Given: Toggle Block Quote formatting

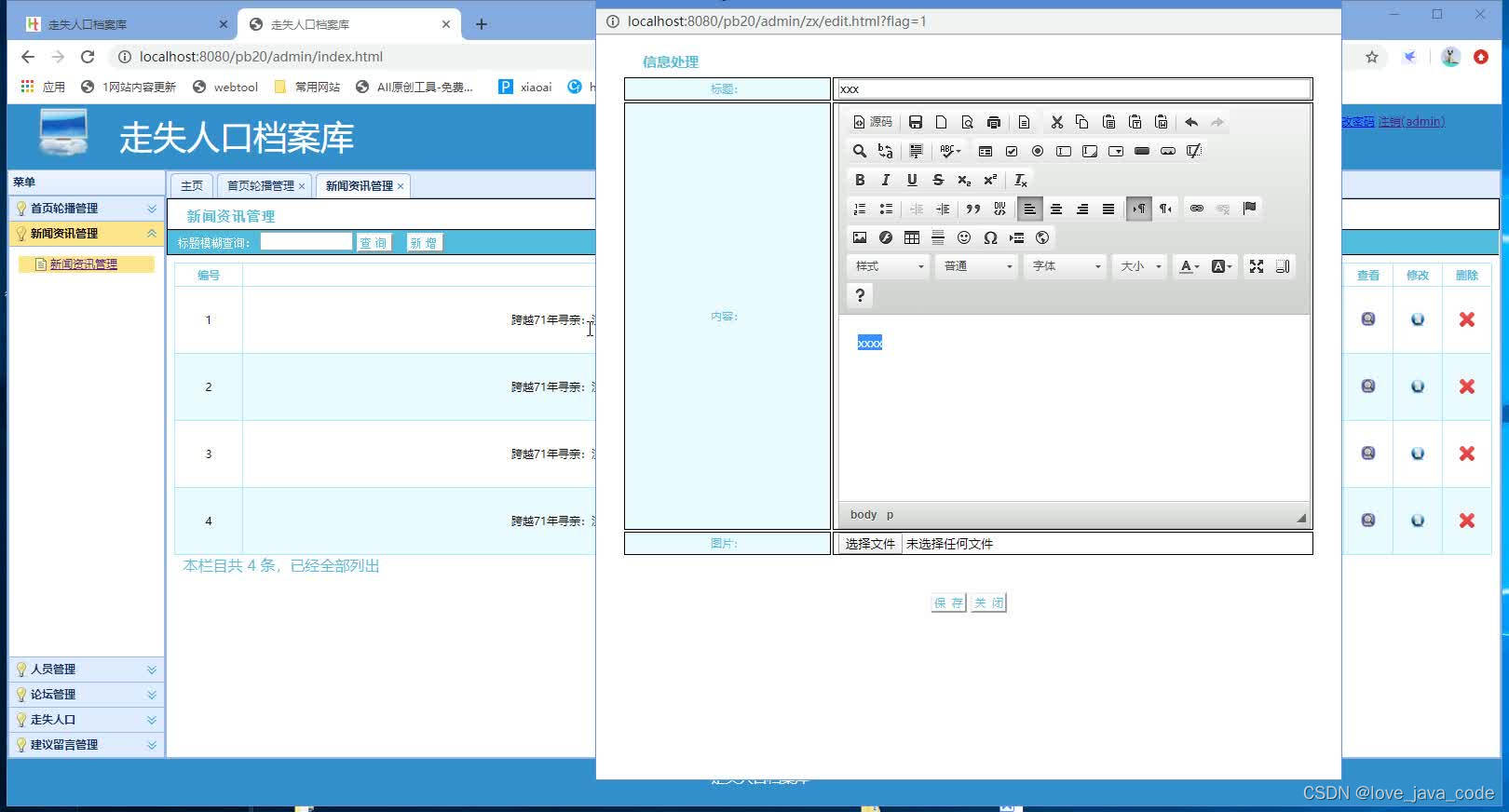Looking at the screenshot, I should [x=973, y=209].
